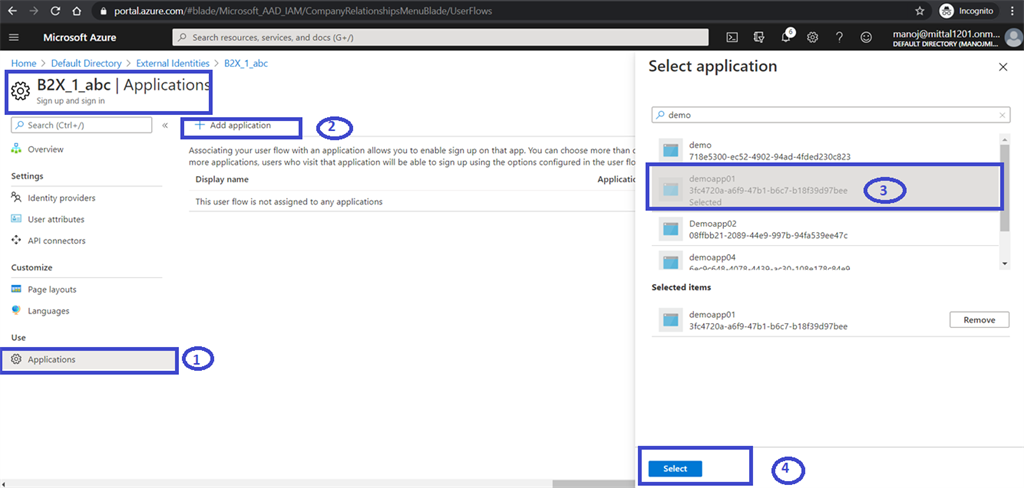Click Directory + subscription filter icon

click(759, 37)
